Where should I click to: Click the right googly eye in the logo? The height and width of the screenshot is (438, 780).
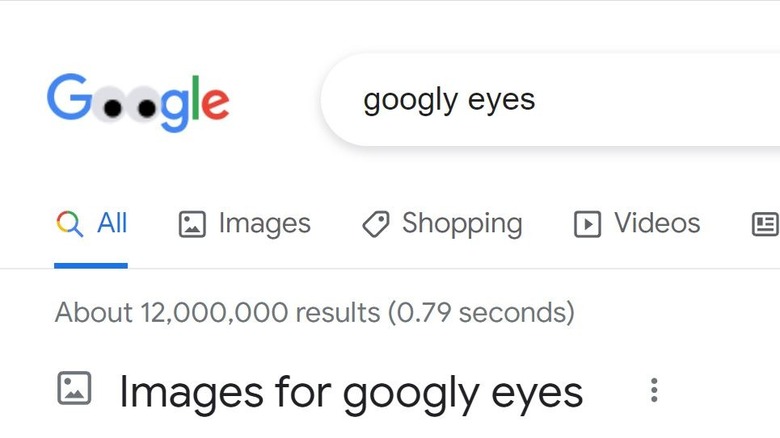149,104
